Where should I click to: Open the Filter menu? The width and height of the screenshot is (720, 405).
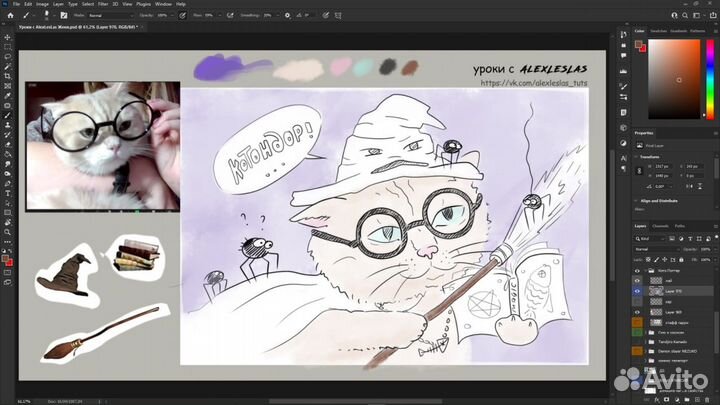tap(103, 4)
